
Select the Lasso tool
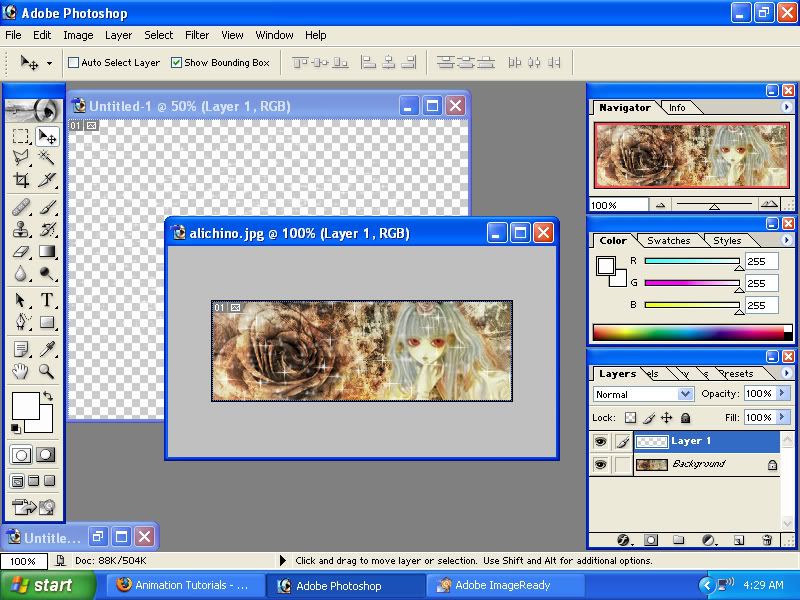[21, 158]
